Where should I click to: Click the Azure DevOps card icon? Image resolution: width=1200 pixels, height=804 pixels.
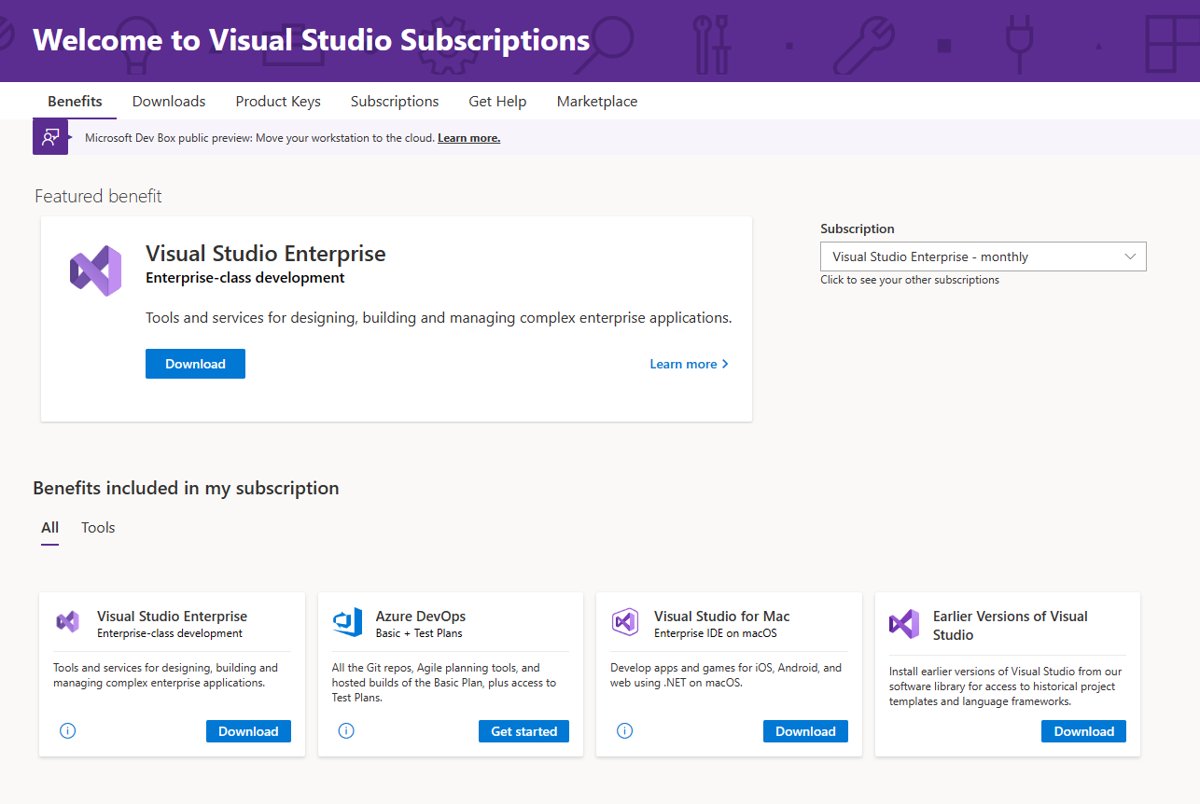coord(347,622)
